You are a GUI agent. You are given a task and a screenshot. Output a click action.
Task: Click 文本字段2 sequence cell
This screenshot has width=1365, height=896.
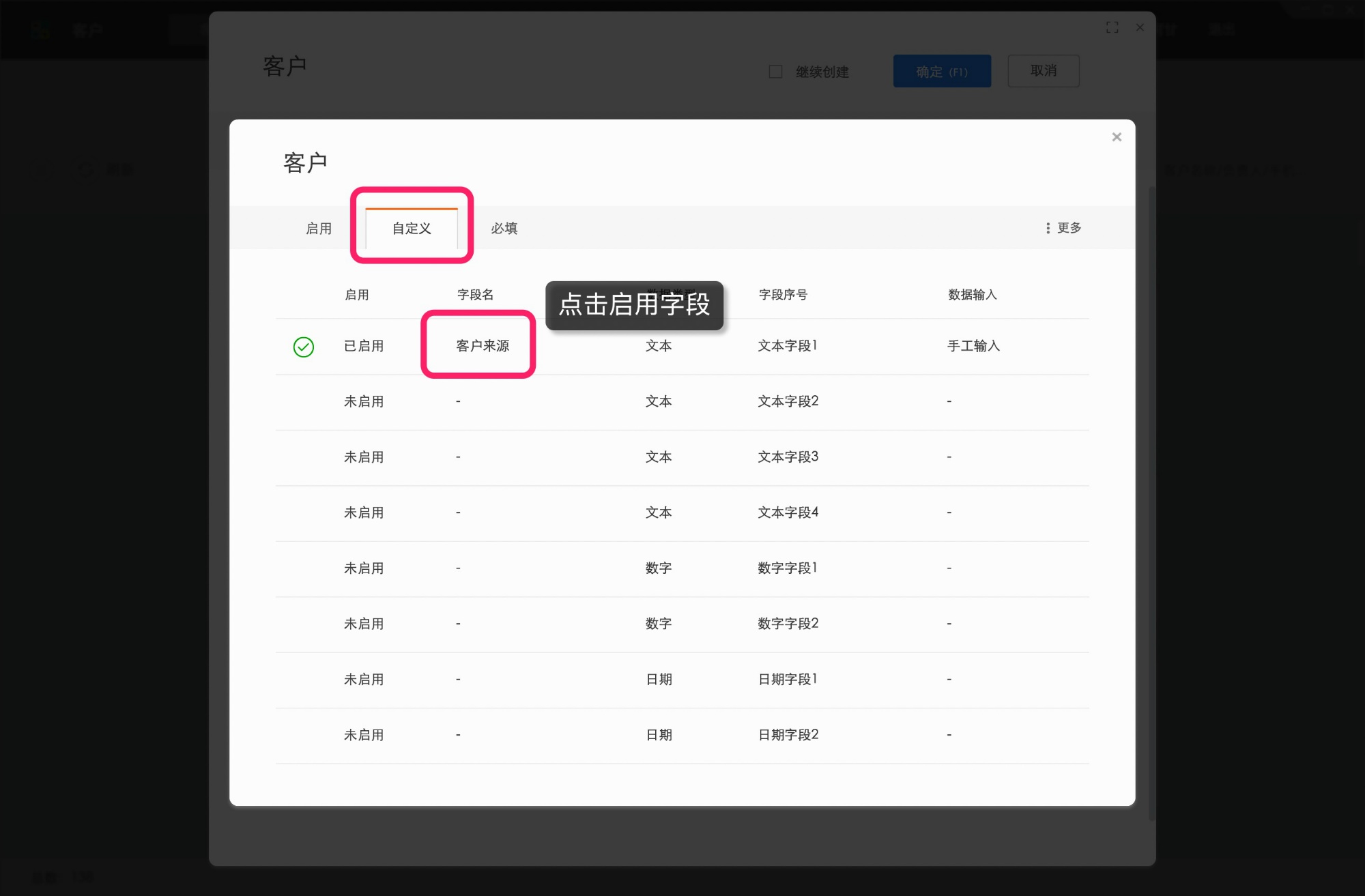click(x=788, y=401)
